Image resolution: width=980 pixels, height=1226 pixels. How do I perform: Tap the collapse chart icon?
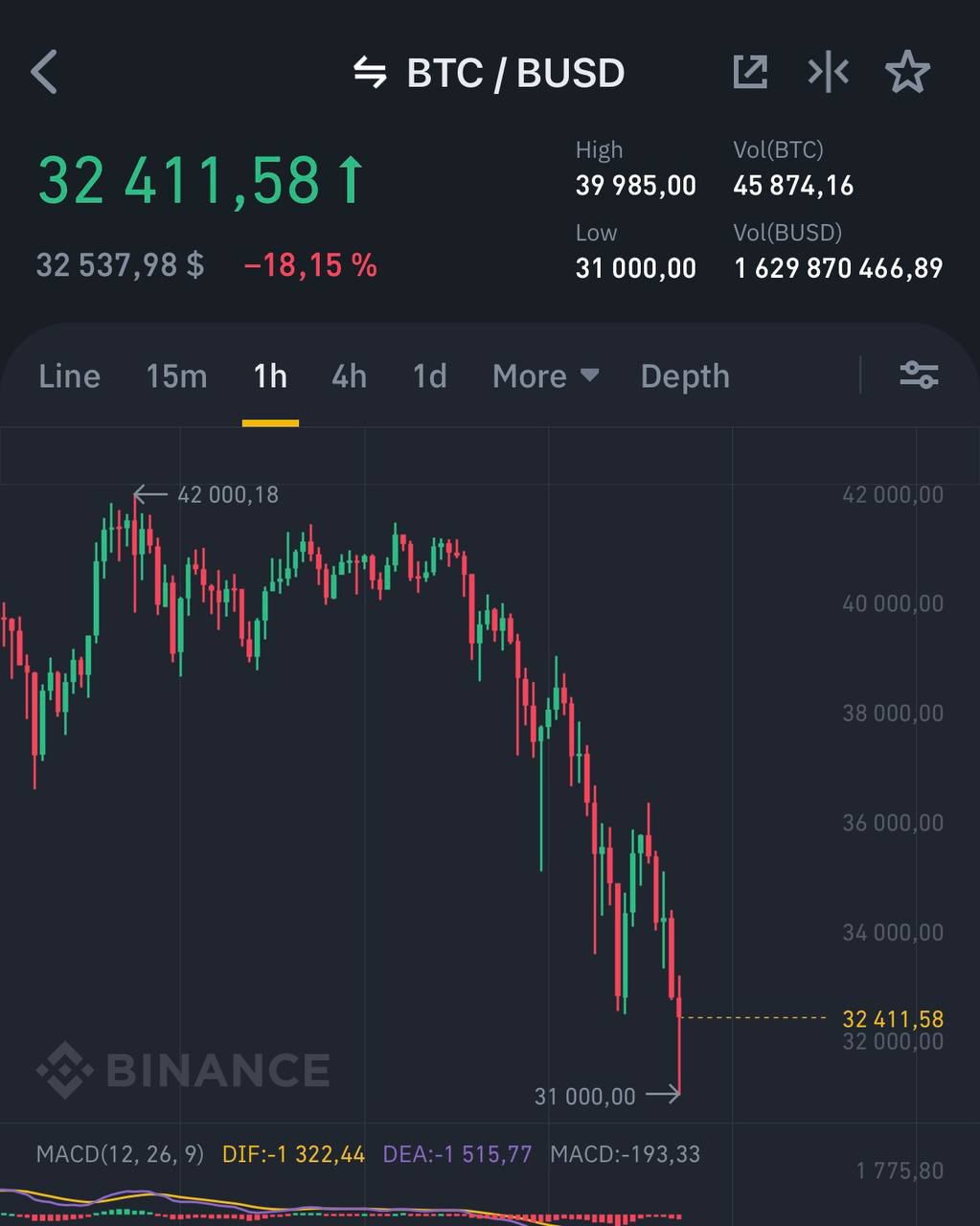[828, 73]
